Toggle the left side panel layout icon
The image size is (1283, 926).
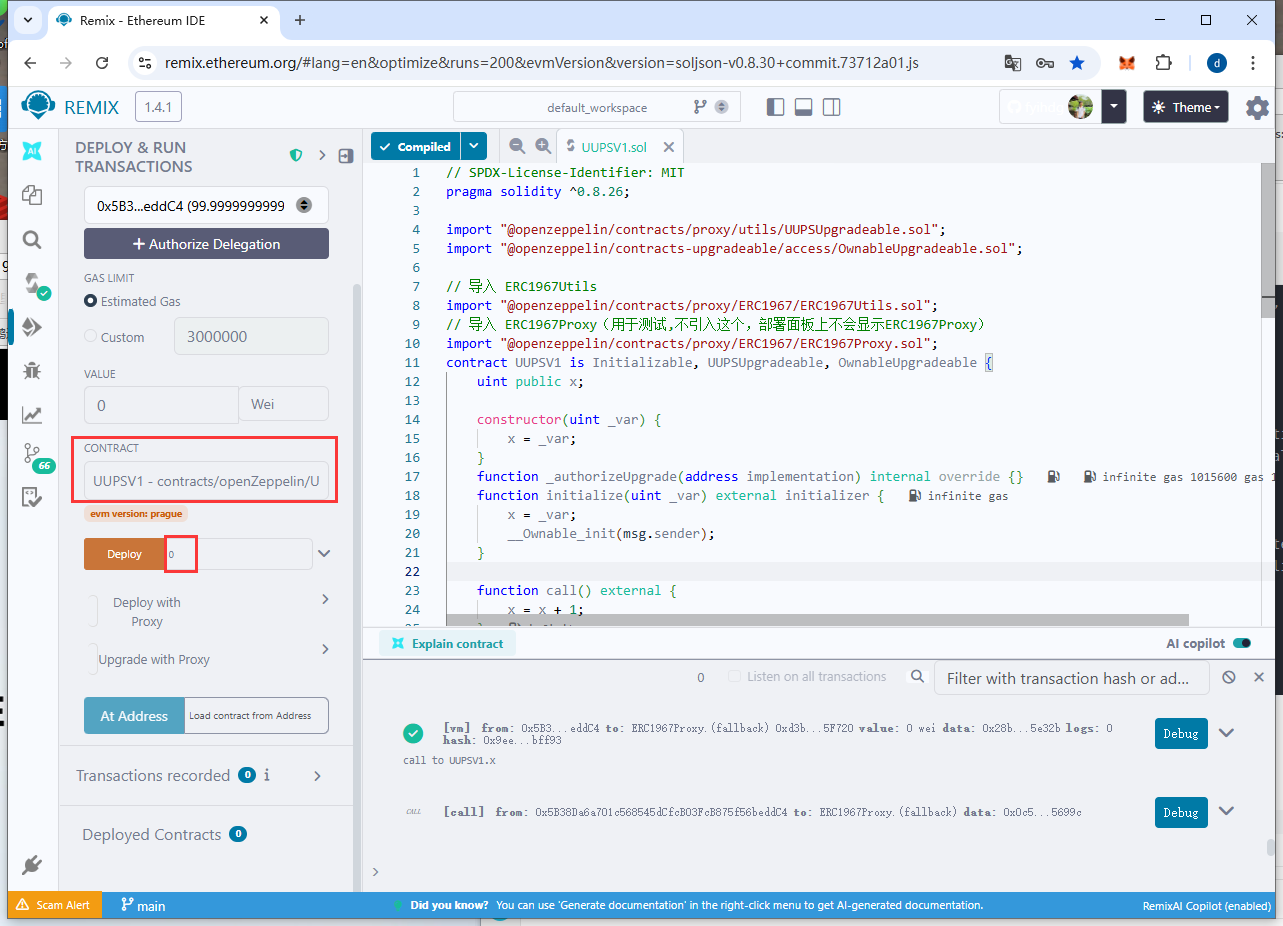(x=776, y=107)
